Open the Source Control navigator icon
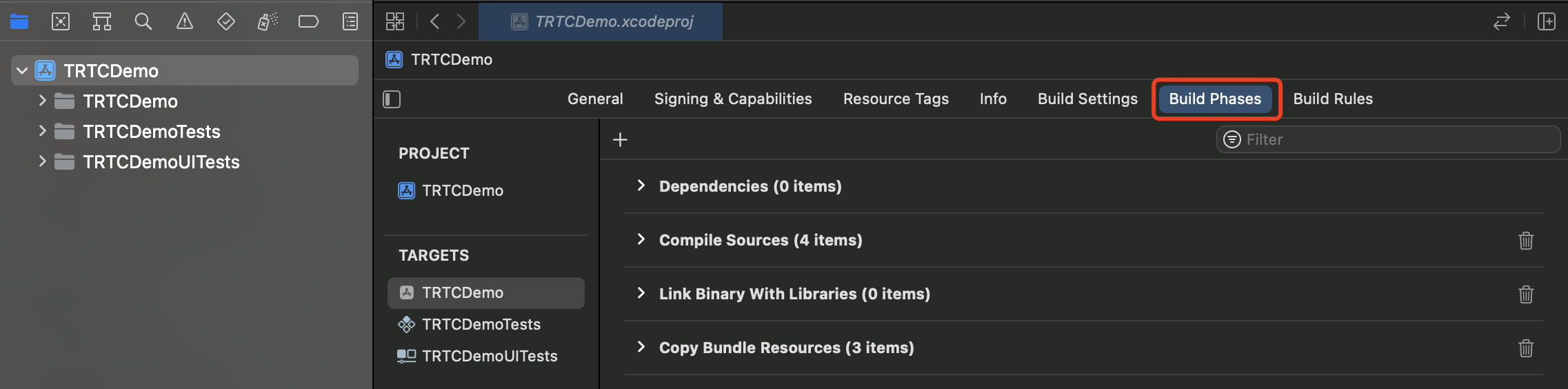 [x=61, y=22]
